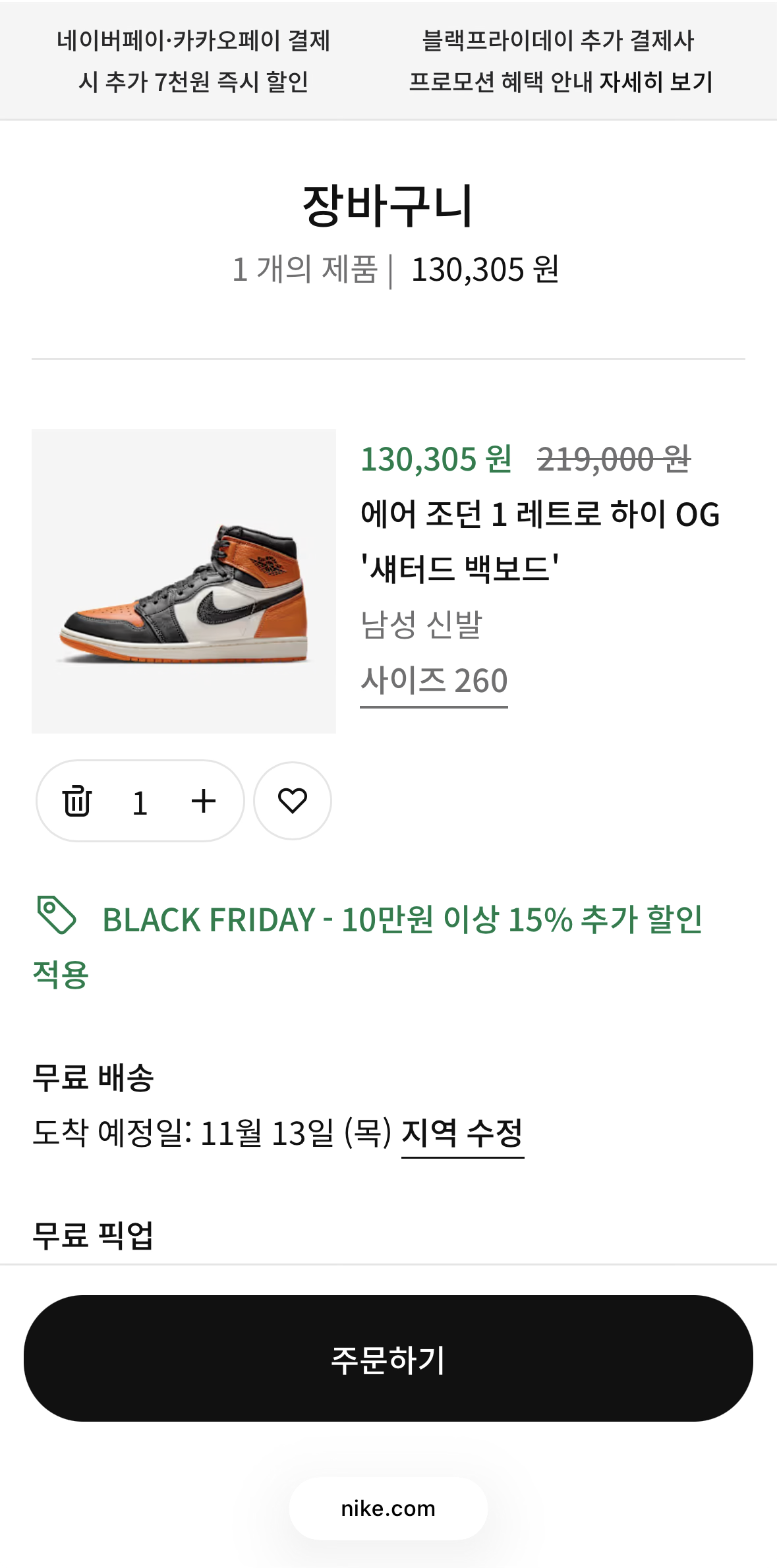The height and width of the screenshot is (1568, 777).
Task: Click the 남성 신발 category text
Action: point(422,625)
